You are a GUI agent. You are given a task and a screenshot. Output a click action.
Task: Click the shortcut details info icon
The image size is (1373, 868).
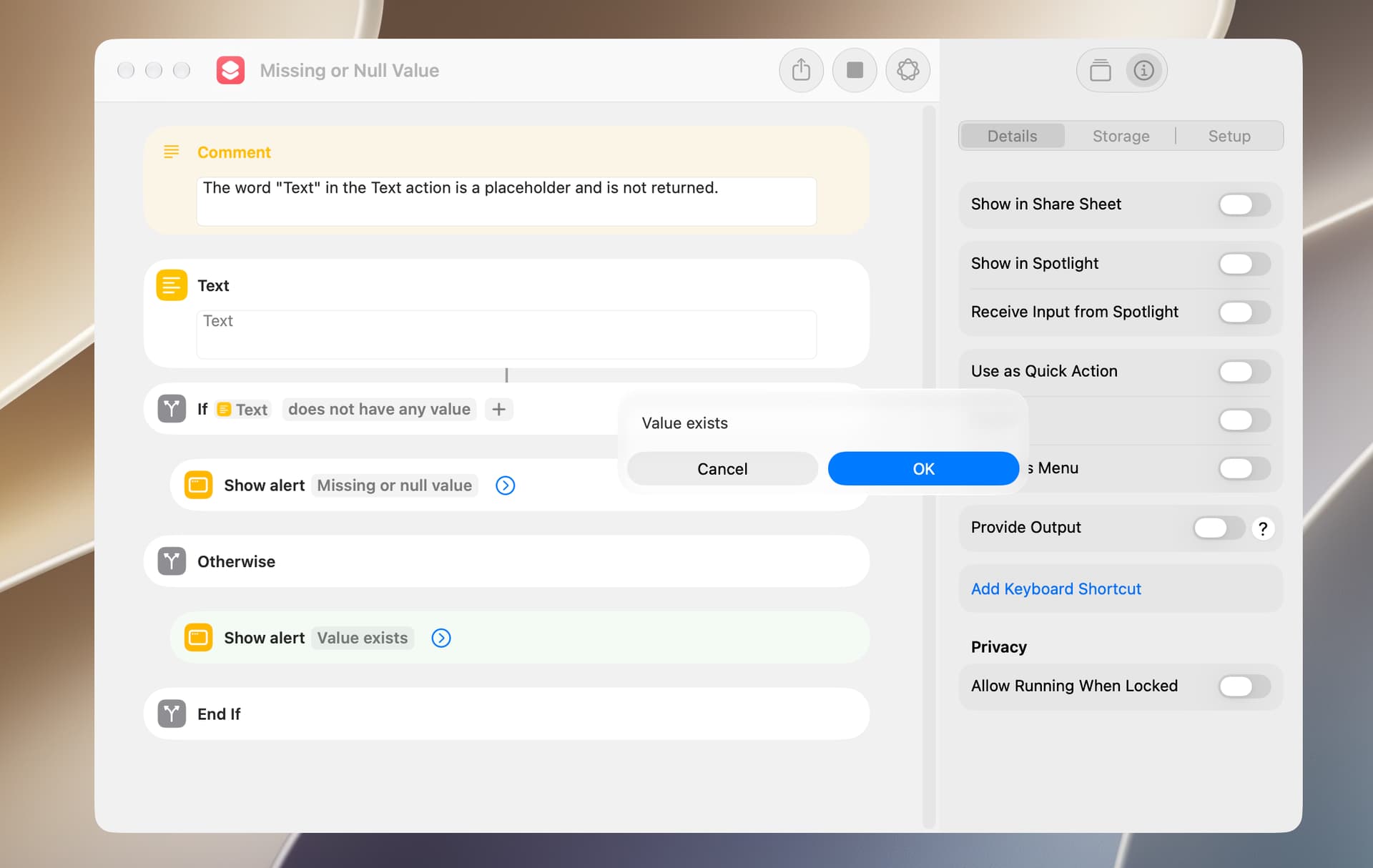(x=1143, y=70)
